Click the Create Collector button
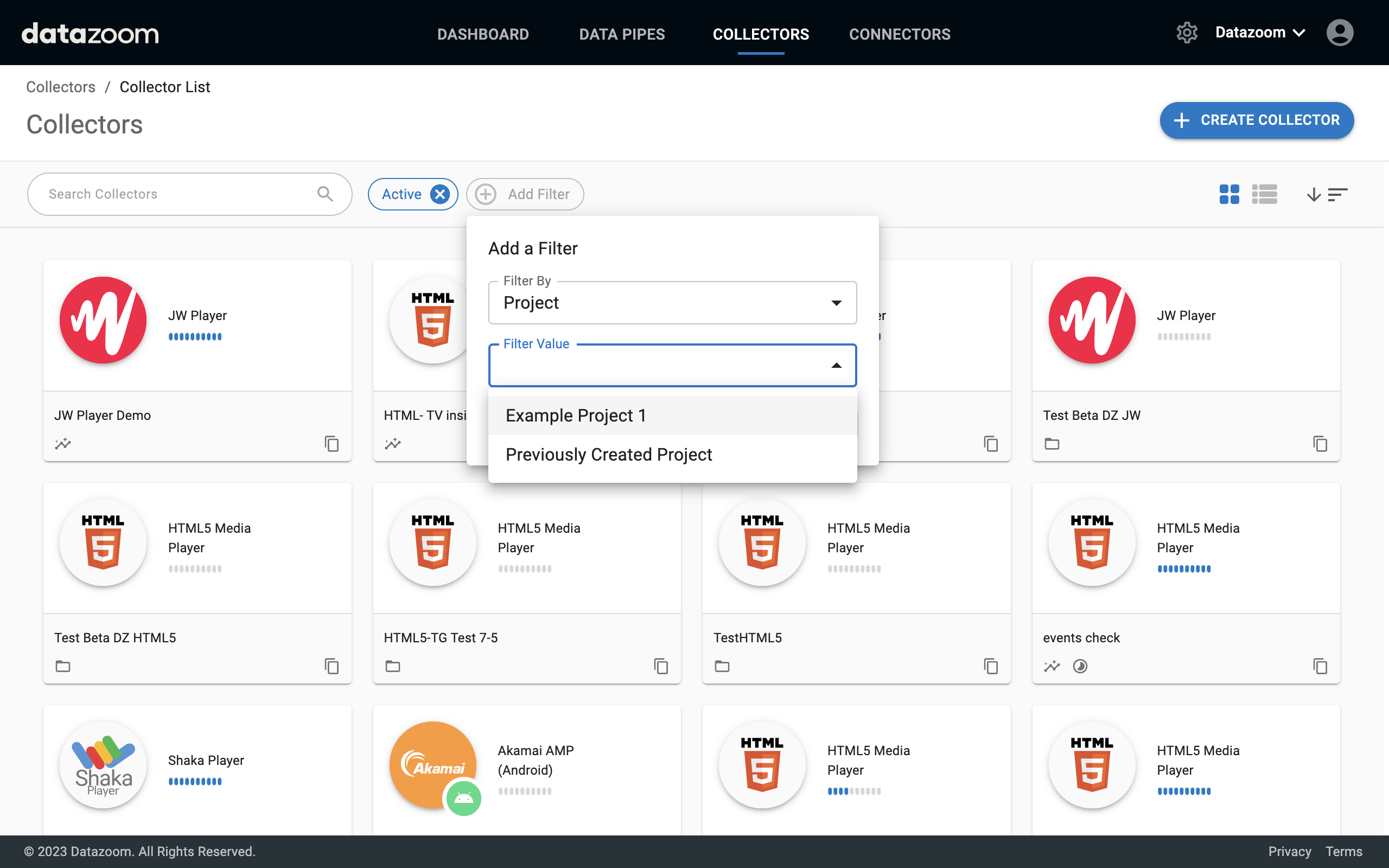The image size is (1389, 868). click(x=1257, y=120)
